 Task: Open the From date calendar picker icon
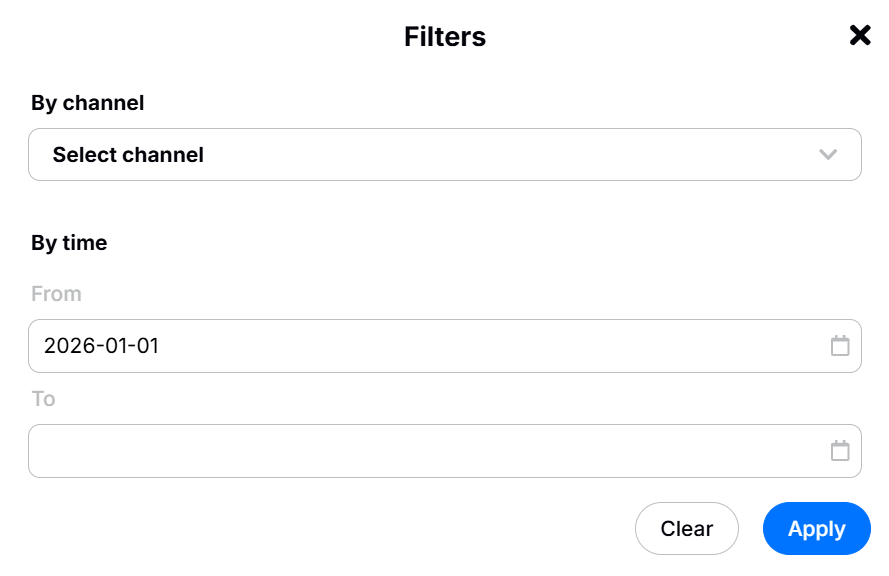pyautogui.click(x=840, y=346)
